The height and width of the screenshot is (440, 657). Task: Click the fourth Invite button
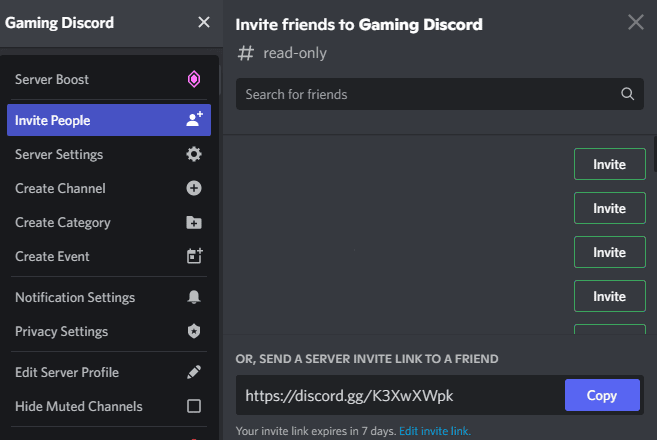pos(610,296)
